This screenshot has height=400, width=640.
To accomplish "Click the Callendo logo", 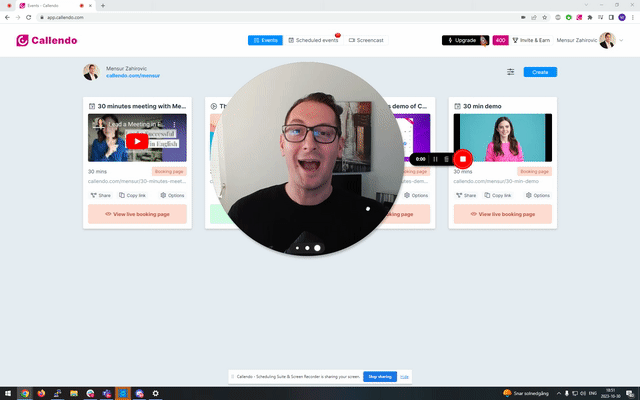I will (47, 40).
